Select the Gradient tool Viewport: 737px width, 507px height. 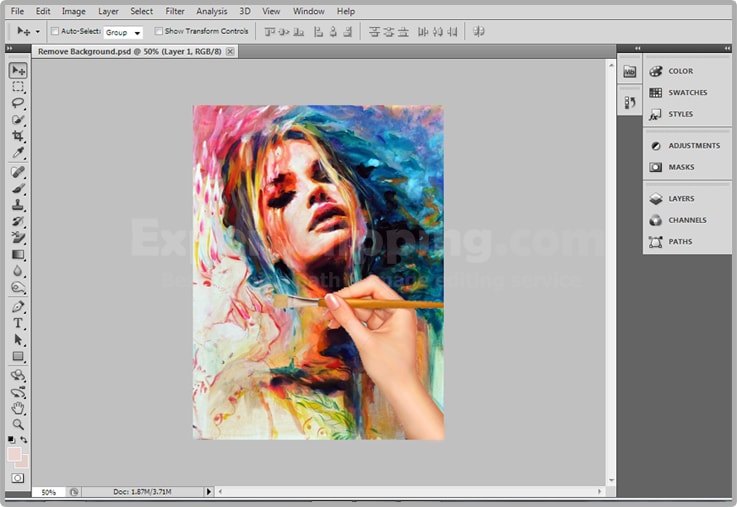(x=18, y=254)
